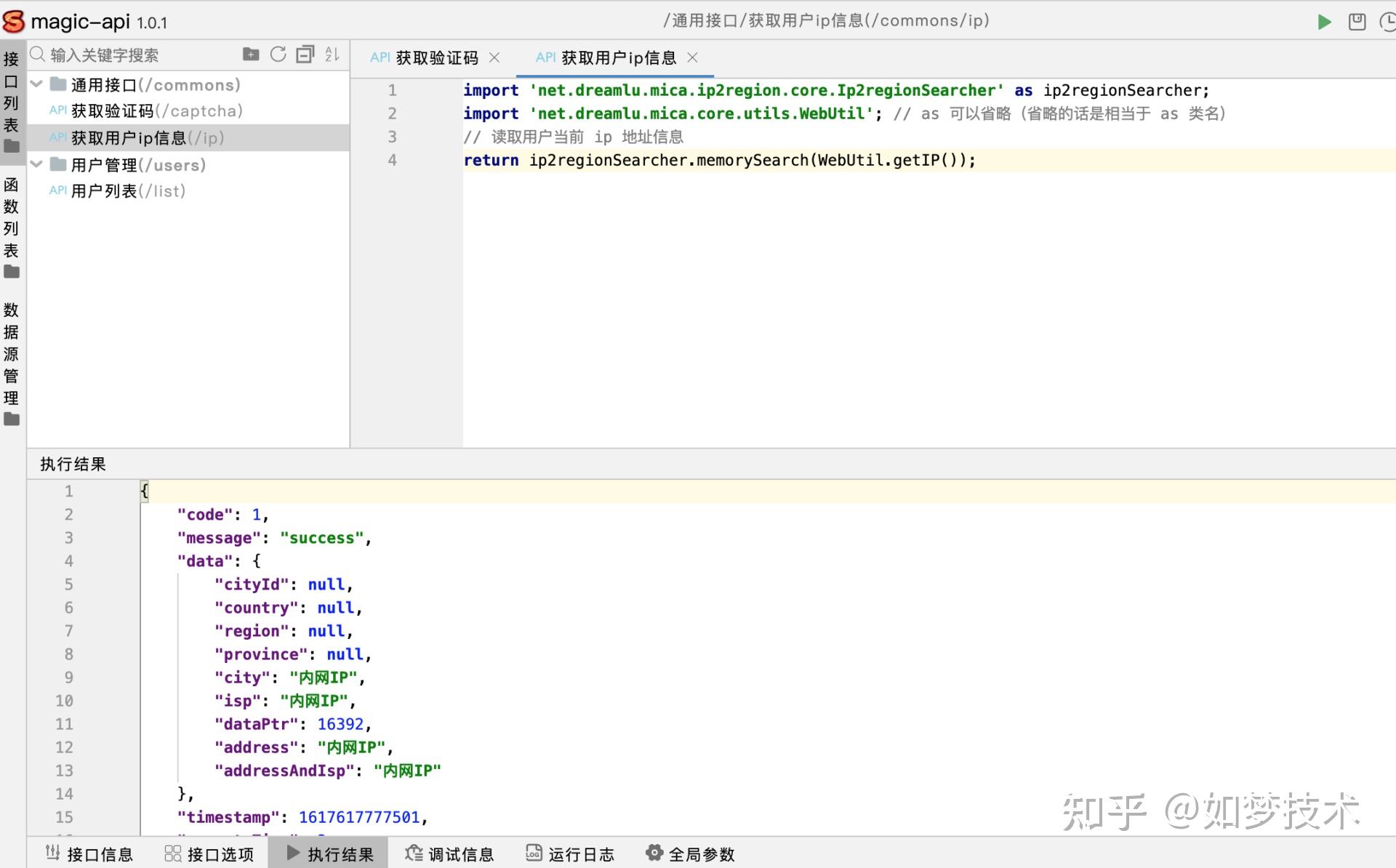Open history via the clock icon
The image size is (1396, 868).
pyautogui.click(x=1388, y=21)
